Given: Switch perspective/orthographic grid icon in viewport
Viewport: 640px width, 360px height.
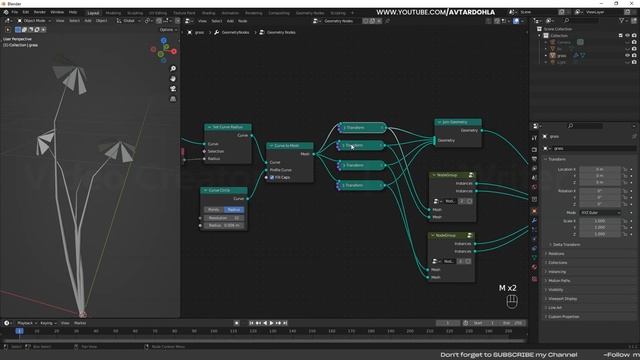Looking at the screenshot, I should (x=173, y=99).
